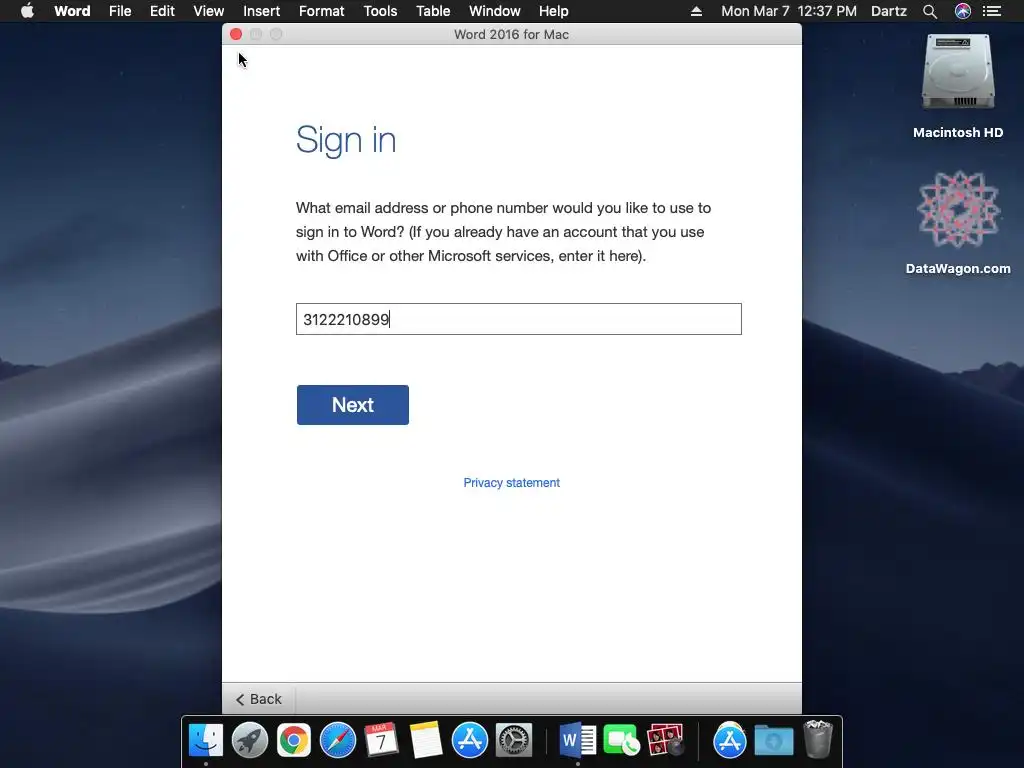Click the eject icon in menu bar

click(x=696, y=11)
